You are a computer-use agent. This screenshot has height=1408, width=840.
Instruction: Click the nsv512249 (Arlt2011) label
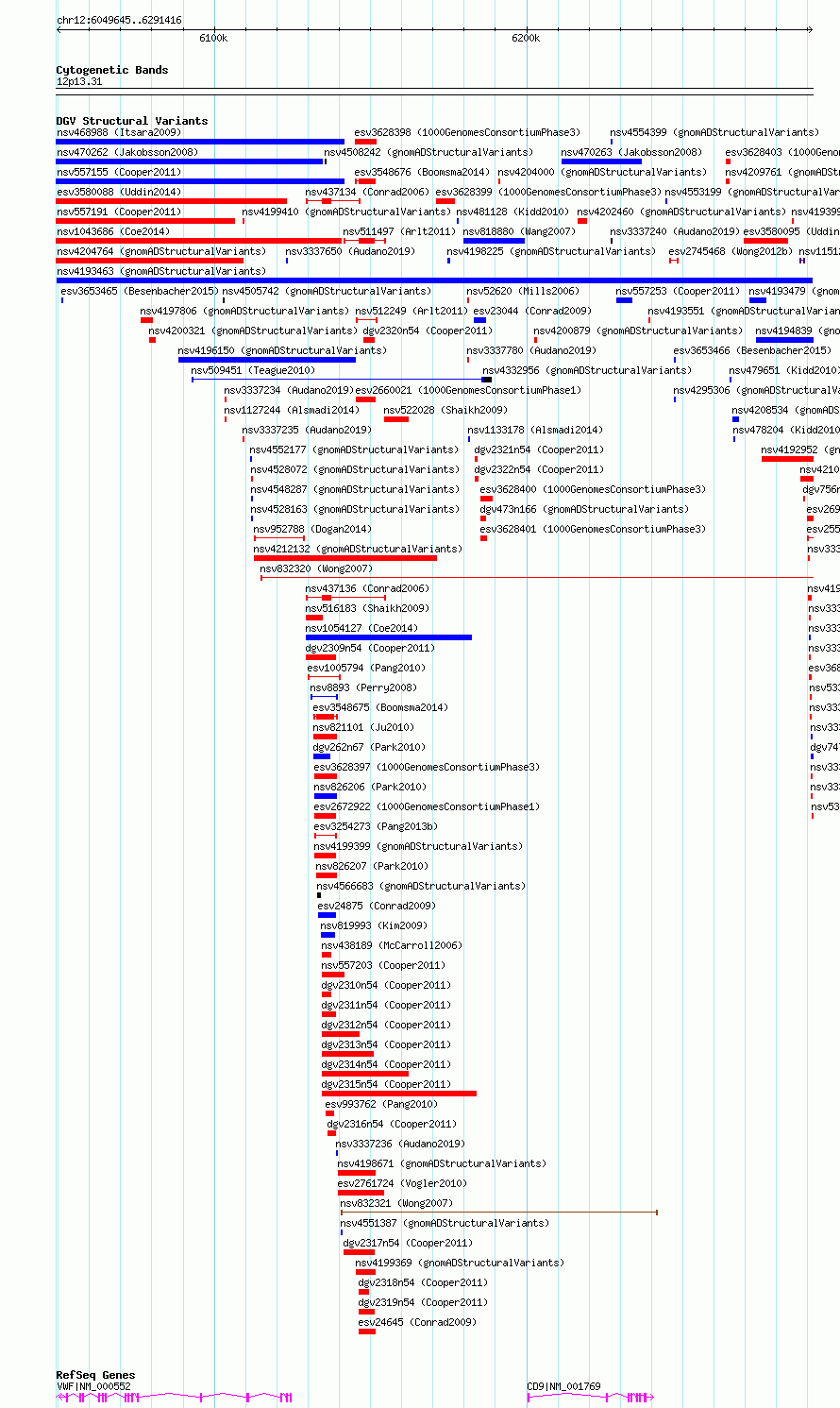pyautogui.click(x=412, y=311)
